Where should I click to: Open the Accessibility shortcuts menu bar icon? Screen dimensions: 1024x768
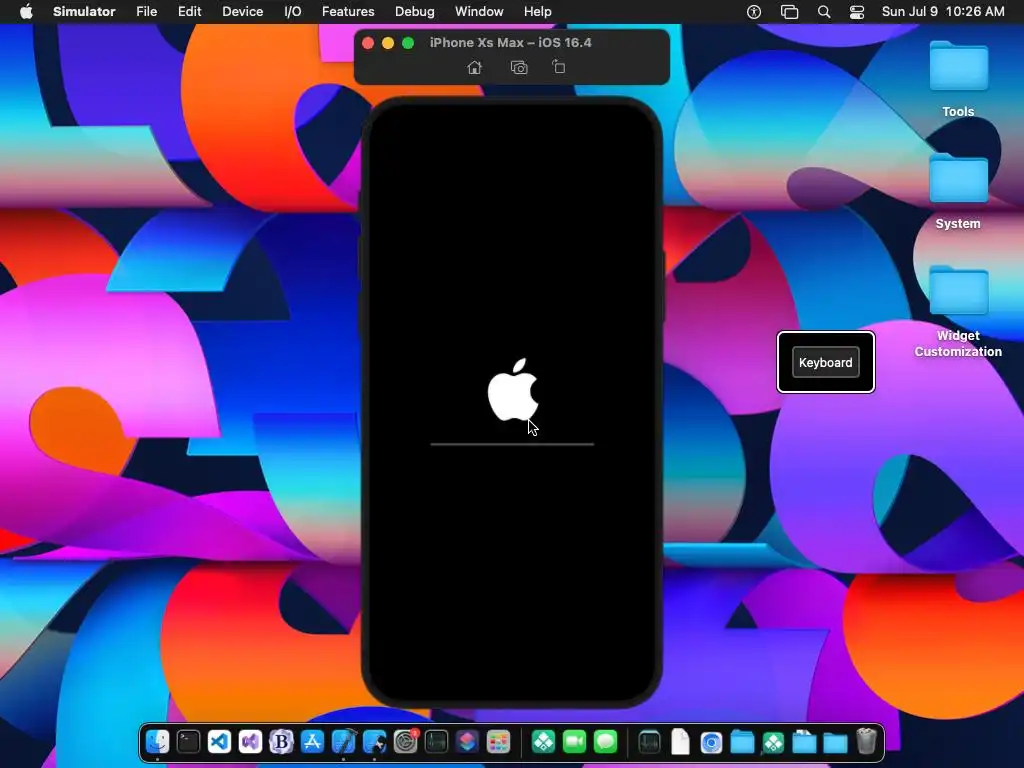pos(754,11)
